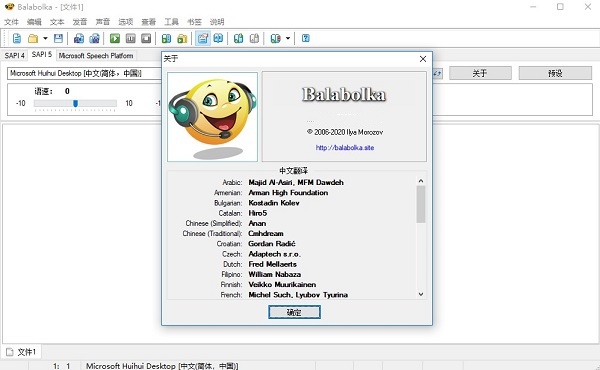Expand the arrow beside the red marker book icon
Screen dimensions: 600x370
pyautogui.click(x=288, y=38)
